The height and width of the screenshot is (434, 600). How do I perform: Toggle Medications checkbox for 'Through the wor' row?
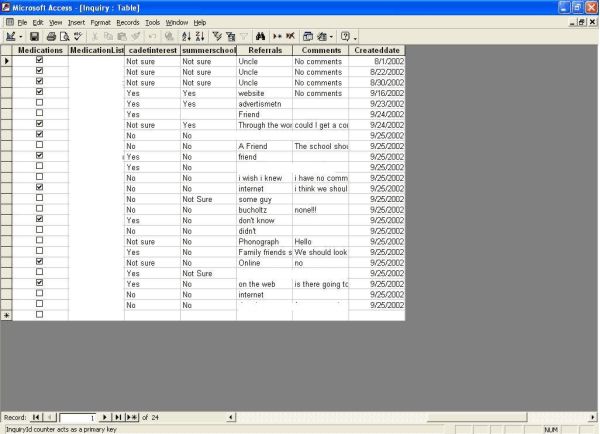point(39,124)
